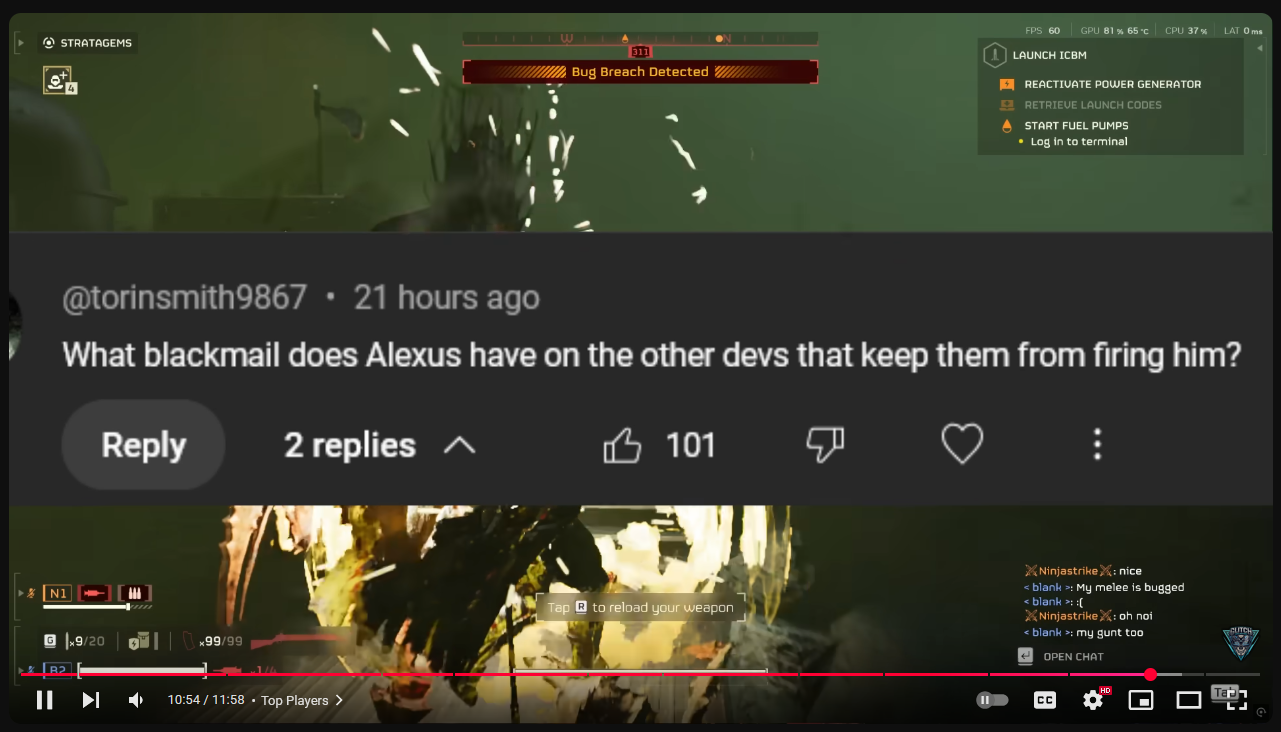The height and width of the screenshot is (732, 1281).
Task: Like the comment with thumbs up
Action: pyautogui.click(x=622, y=445)
